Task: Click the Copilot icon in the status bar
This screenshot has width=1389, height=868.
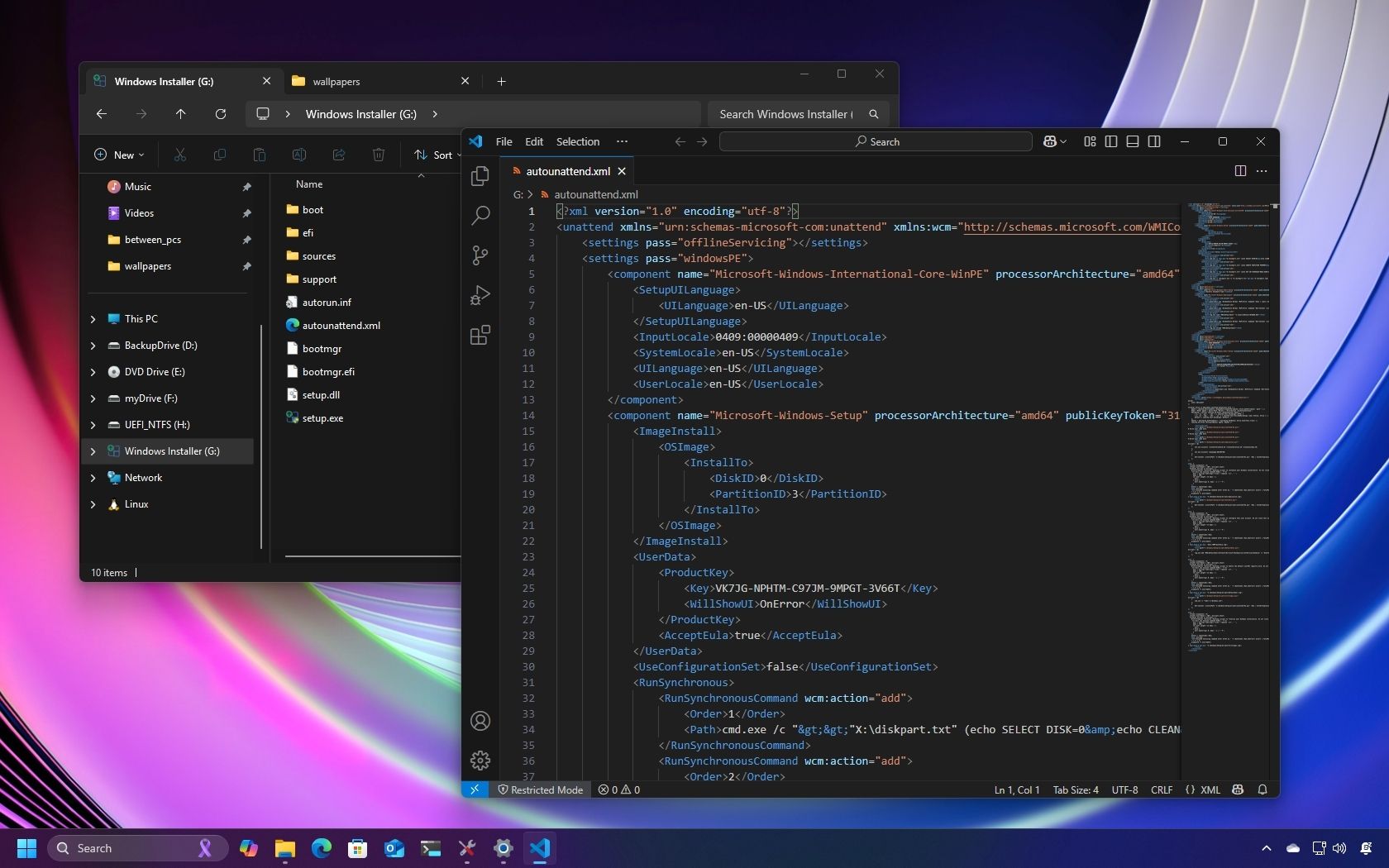Action: pyautogui.click(x=1238, y=789)
